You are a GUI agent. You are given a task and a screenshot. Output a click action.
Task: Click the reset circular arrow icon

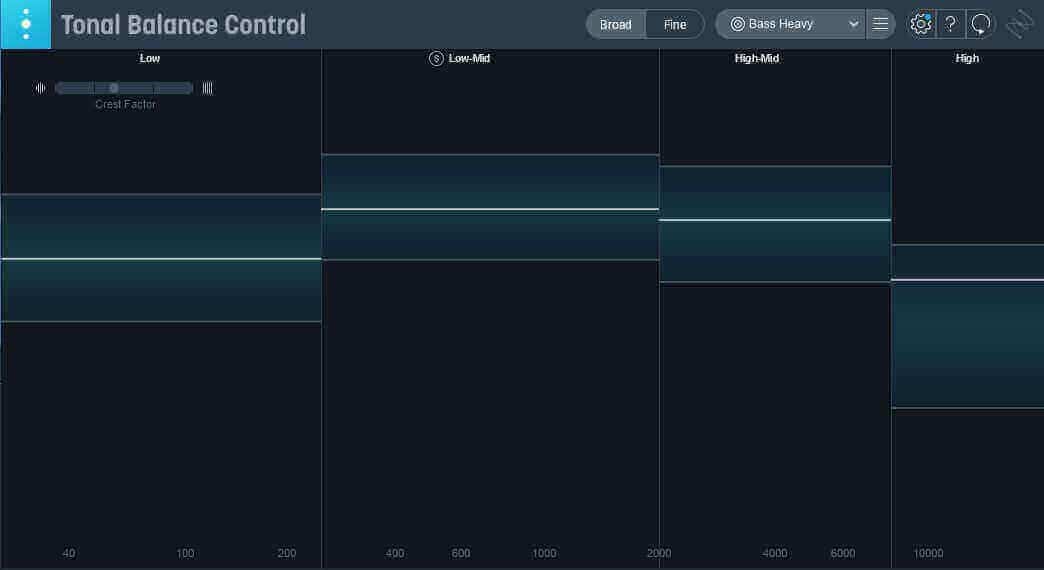(980, 25)
